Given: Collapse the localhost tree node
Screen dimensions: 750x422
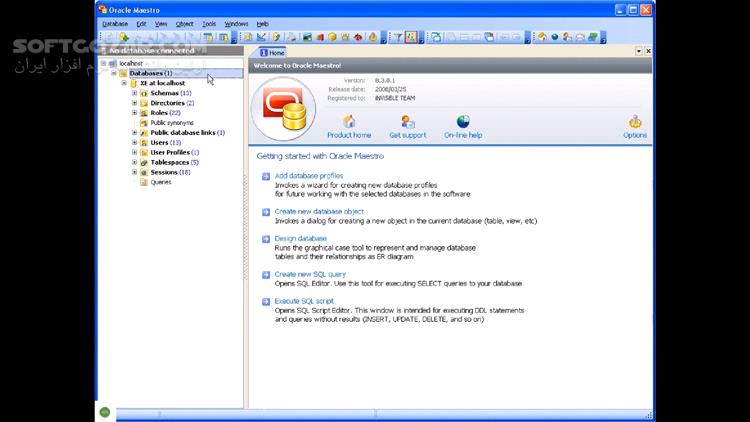Looking at the screenshot, I should coord(103,63).
